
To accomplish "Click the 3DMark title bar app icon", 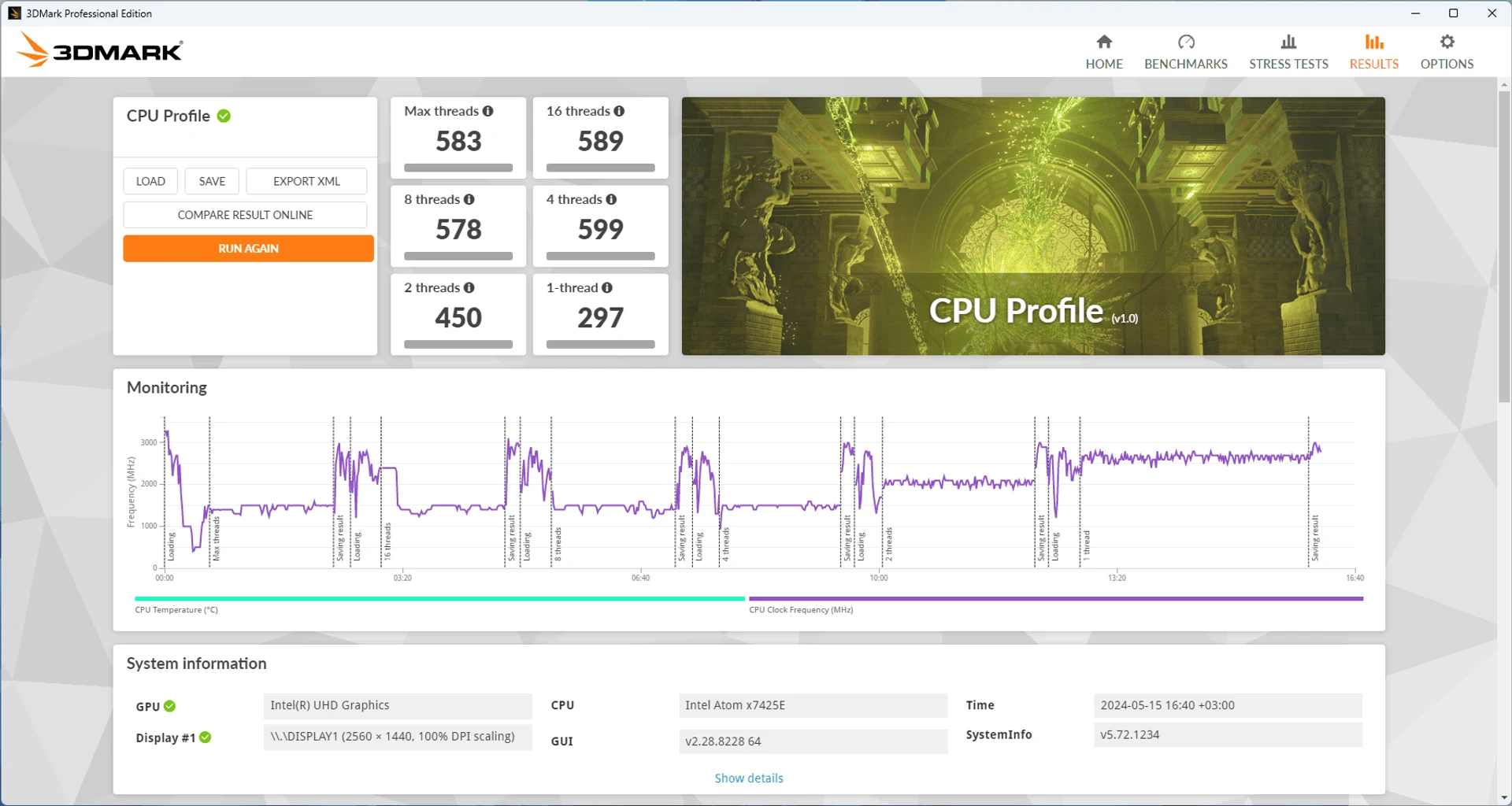I will 14,13.
